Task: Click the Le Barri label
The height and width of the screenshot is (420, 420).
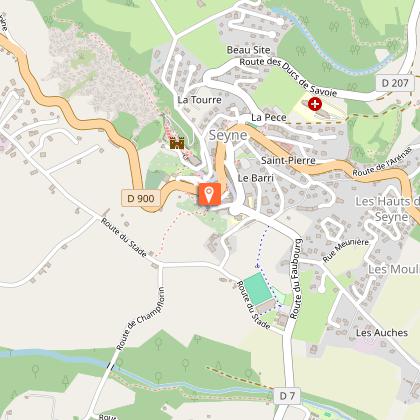Action: pos(256,178)
